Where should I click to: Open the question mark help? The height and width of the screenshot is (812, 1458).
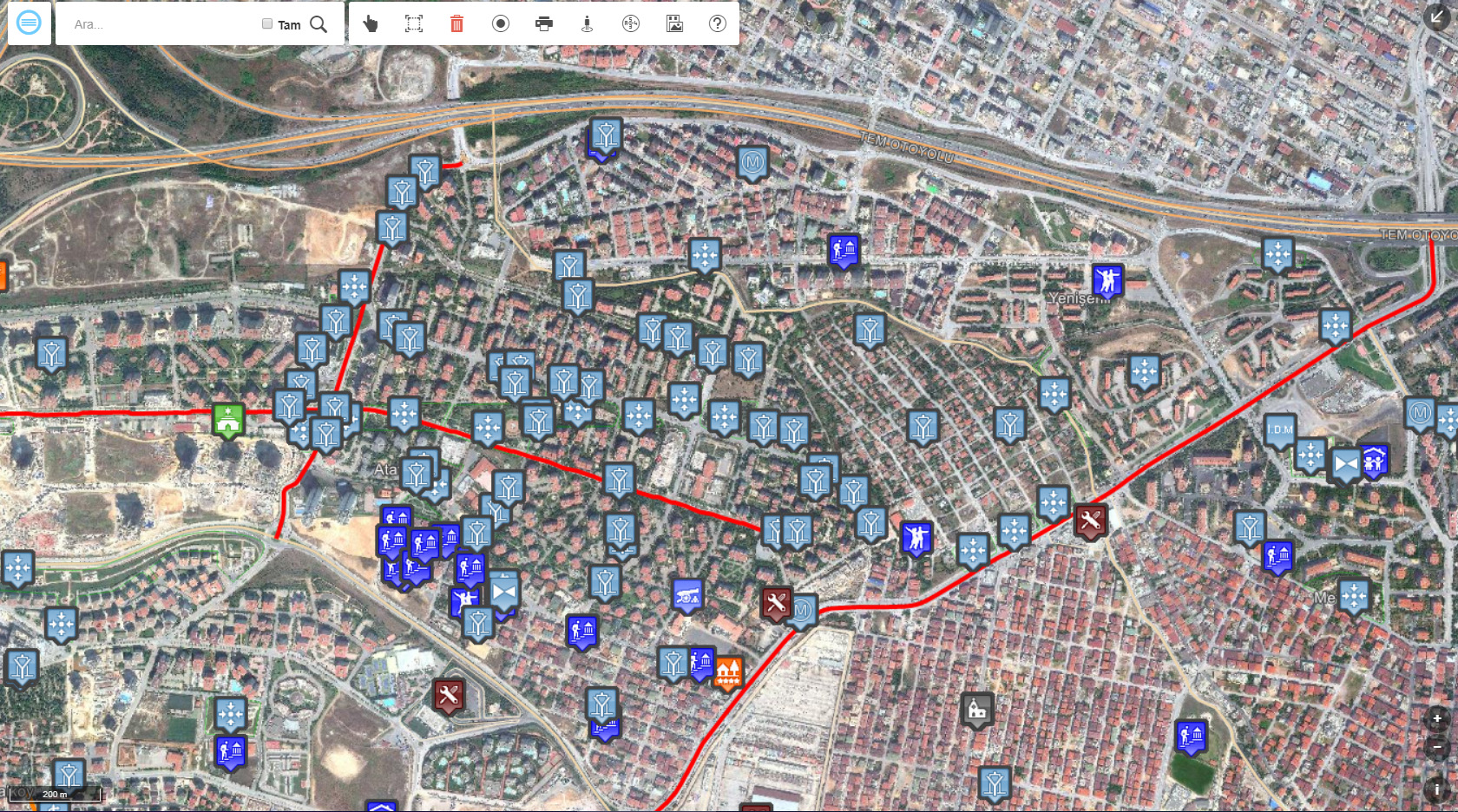718,23
